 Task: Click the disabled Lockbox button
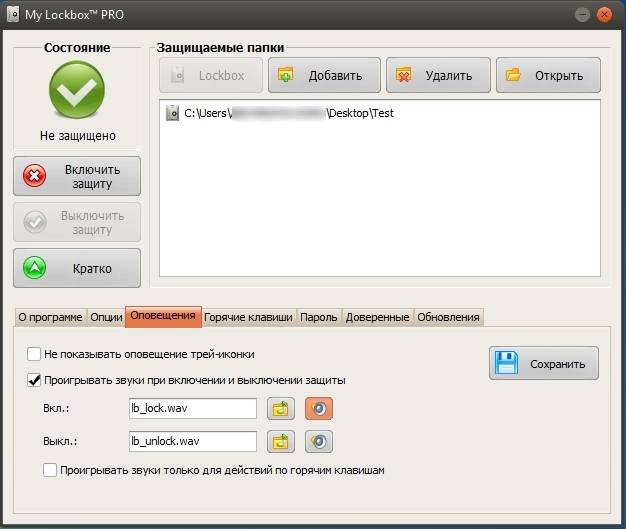(x=211, y=75)
